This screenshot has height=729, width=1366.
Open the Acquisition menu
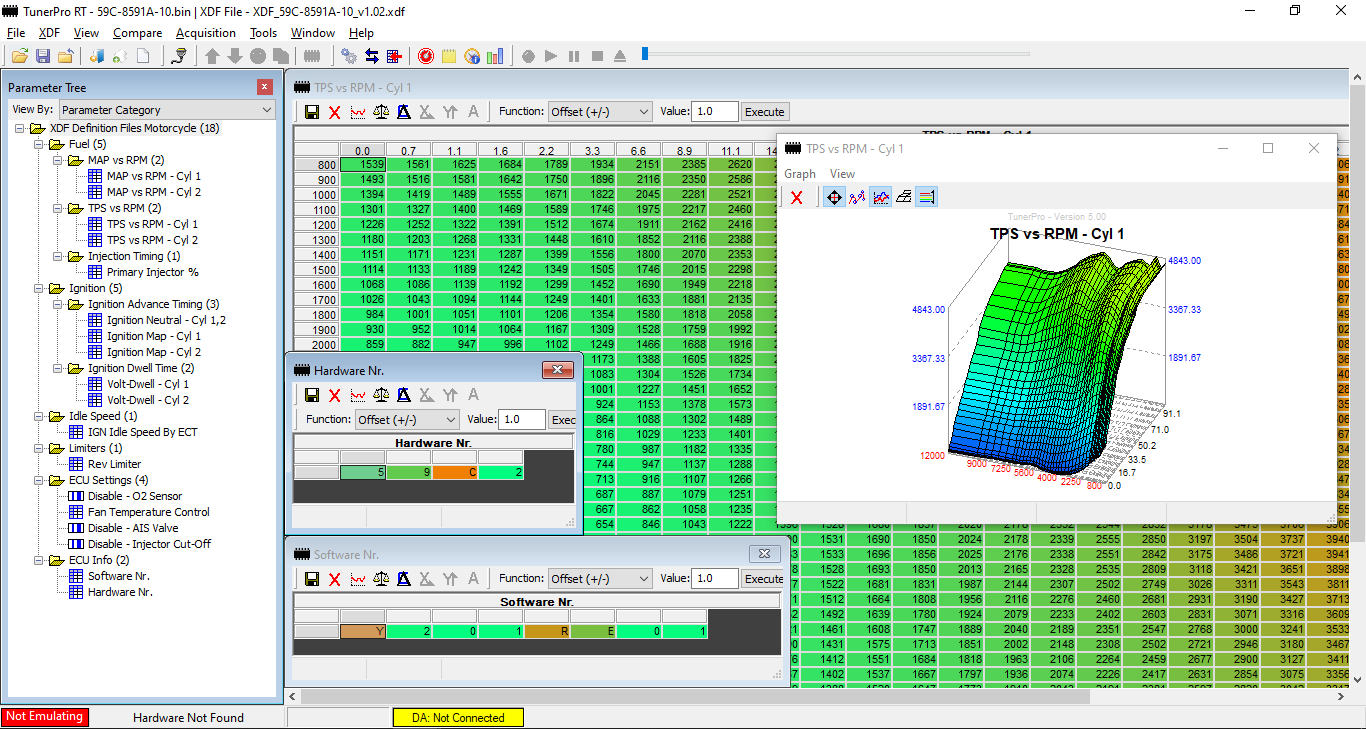(x=205, y=33)
